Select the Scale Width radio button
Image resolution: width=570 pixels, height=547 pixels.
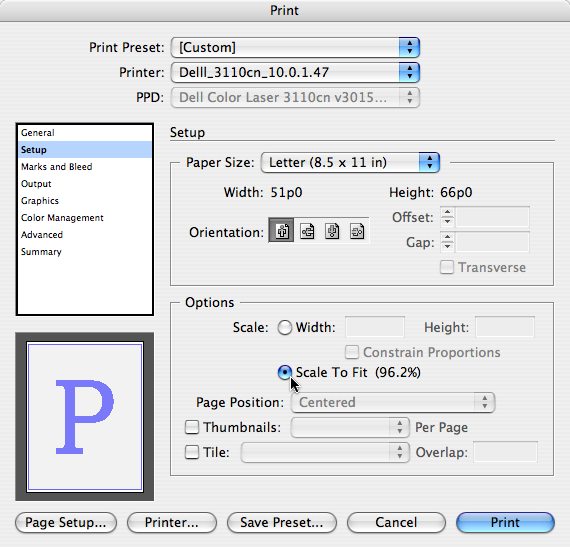pyautogui.click(x=284, y=327)
